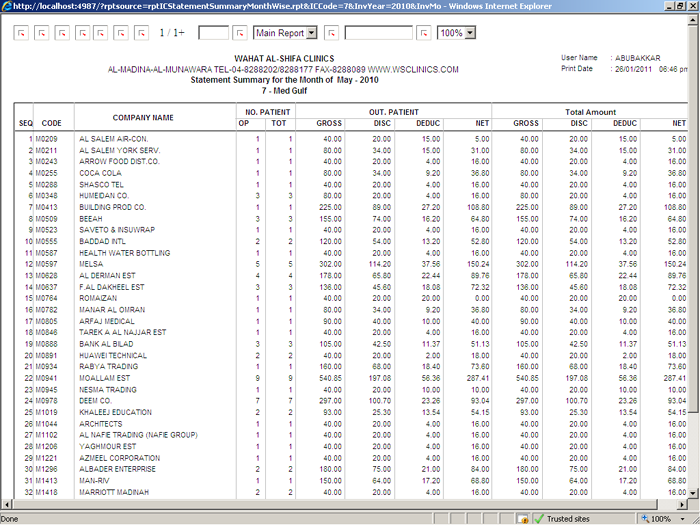The height and width of the screenshot is (525, 700).
Task: Click the user name 'ABUBAKKAR'
Action: (x=638, y=58)
